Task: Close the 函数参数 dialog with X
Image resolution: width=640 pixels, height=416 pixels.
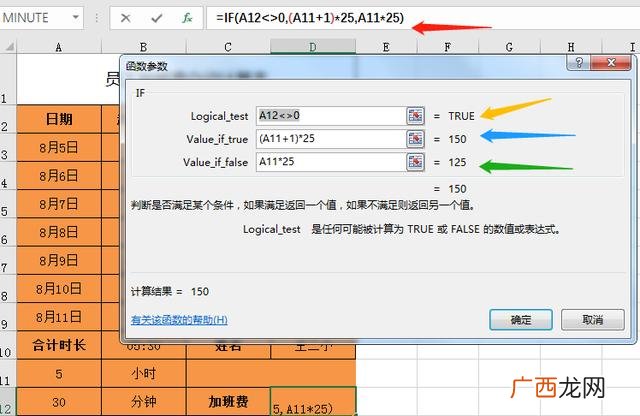Action: pyautogui.click(x=611, y=62)
